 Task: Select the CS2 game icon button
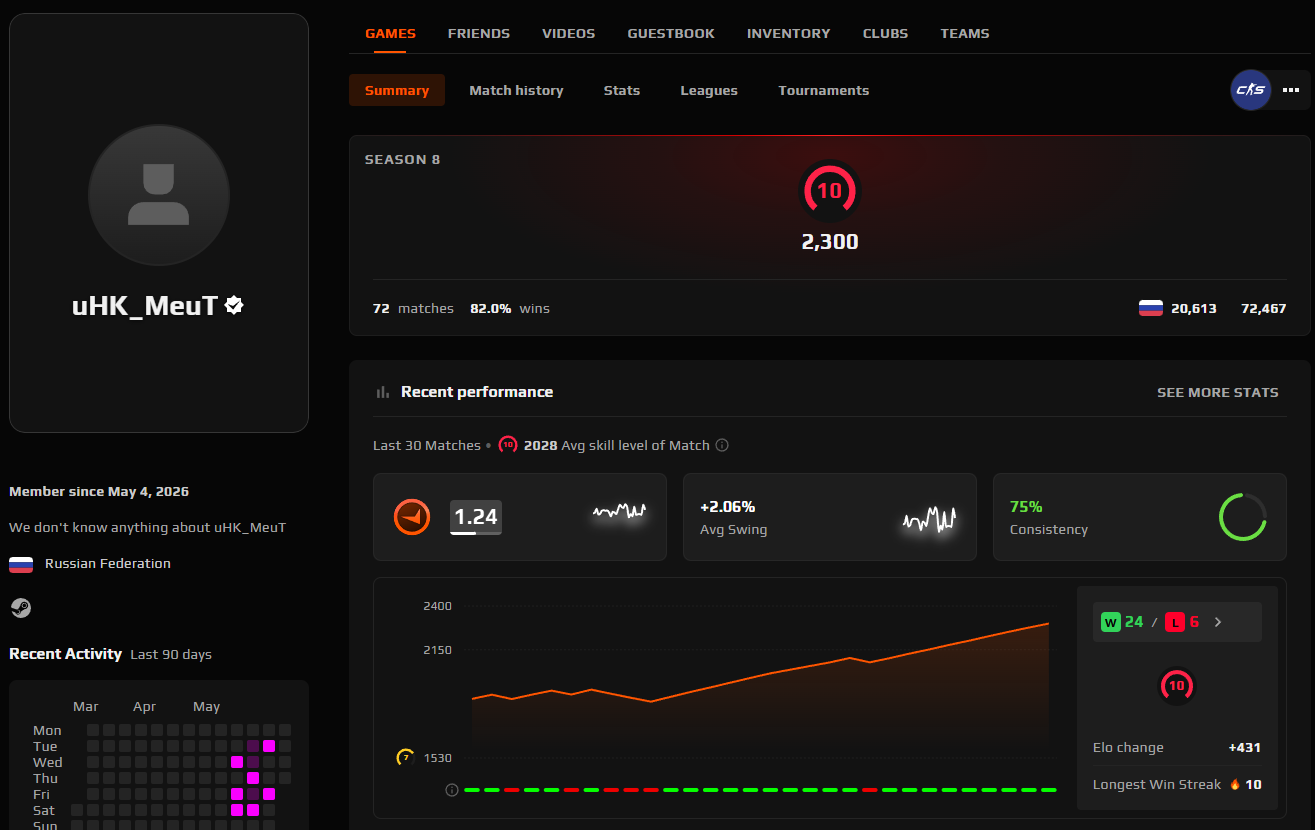(1250, 90)
